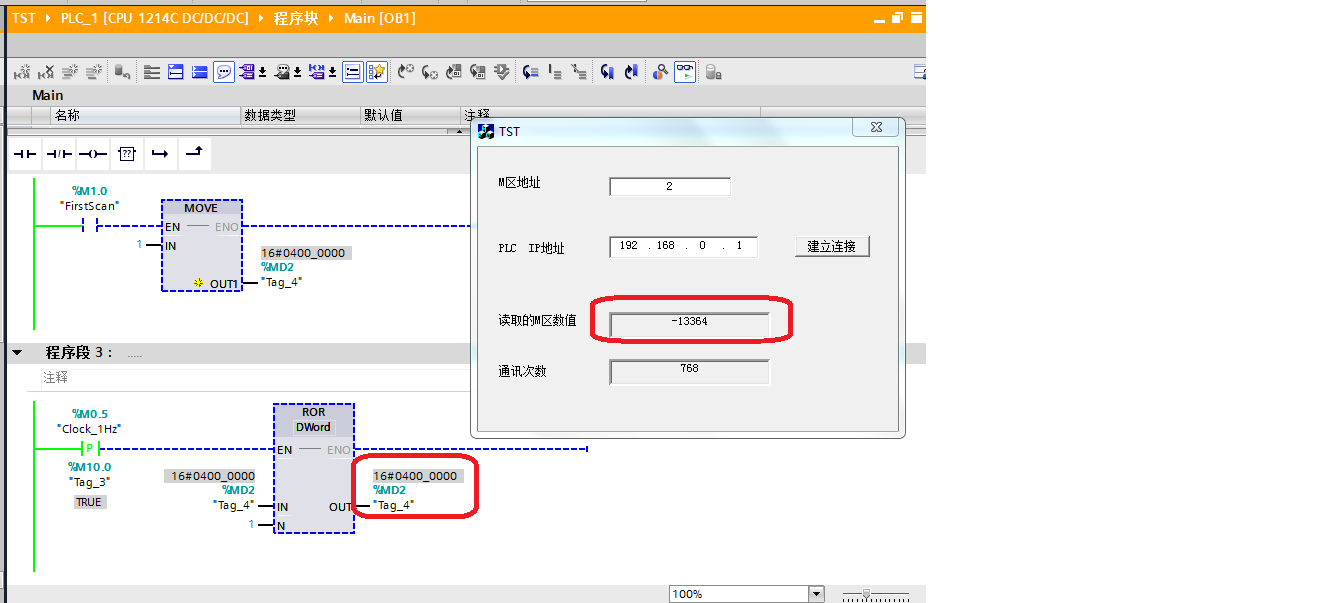Click the close branch icon
Image resolution: width=1344 pixels, height=603 pixels.
[194, 153]
